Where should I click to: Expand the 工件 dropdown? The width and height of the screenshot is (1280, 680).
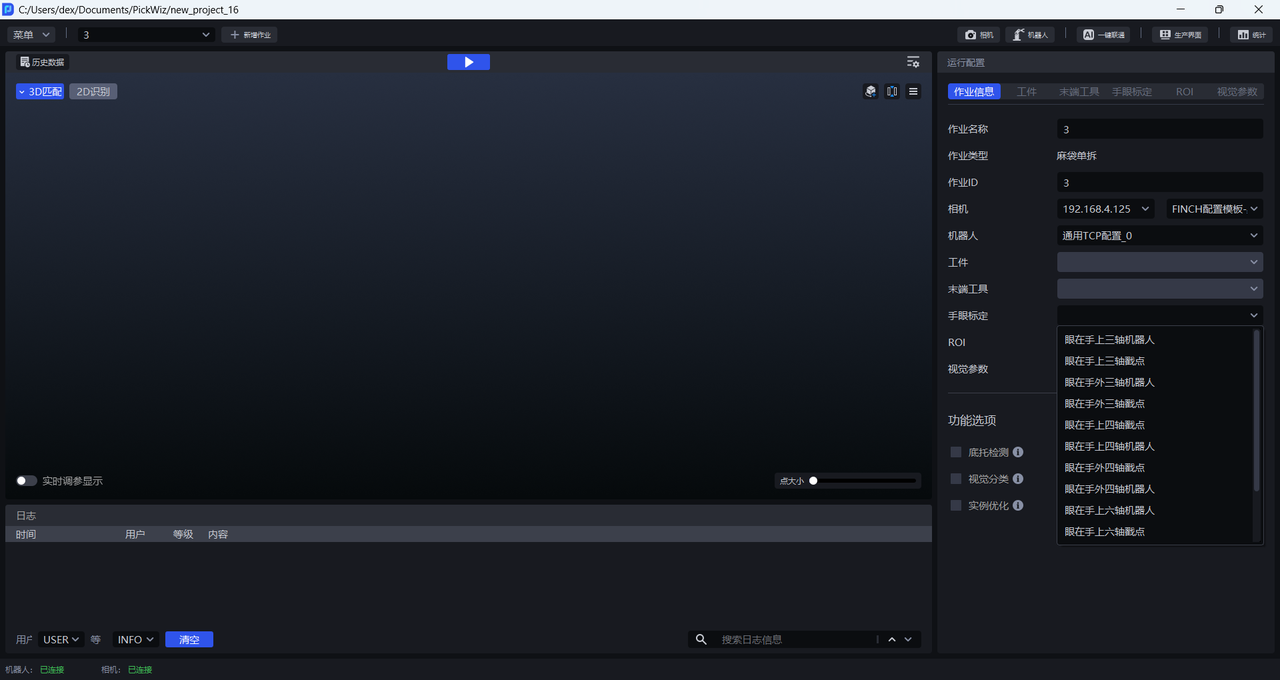pyautogui.click(x=1159, y=262)
